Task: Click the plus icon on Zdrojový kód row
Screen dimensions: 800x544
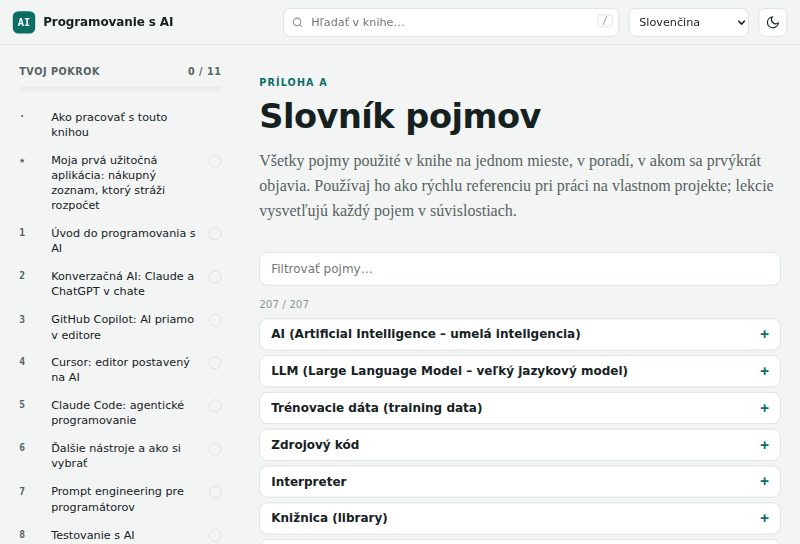Action: point(764,445)
